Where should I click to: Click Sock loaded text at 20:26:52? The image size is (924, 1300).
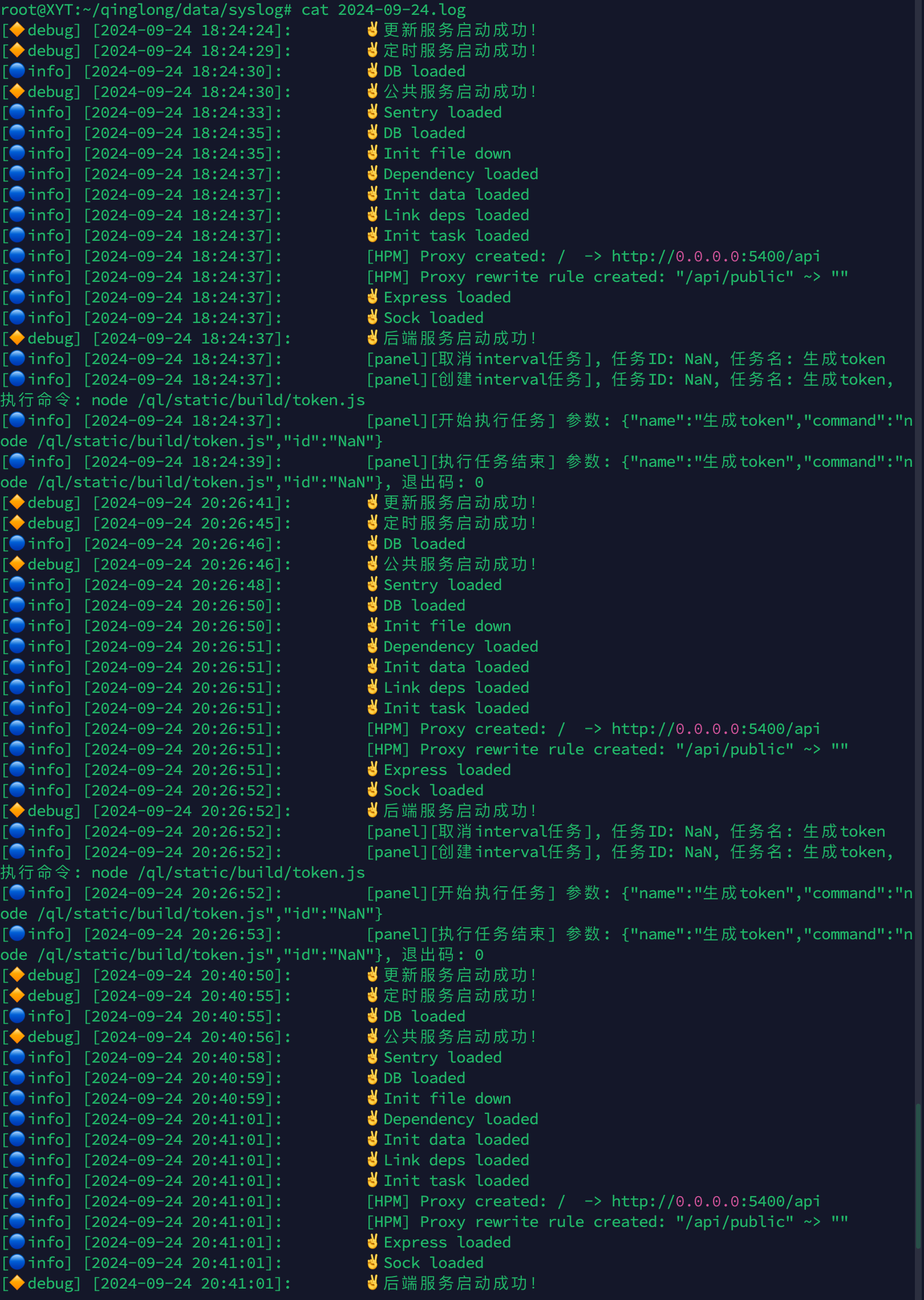pos(433,790)
